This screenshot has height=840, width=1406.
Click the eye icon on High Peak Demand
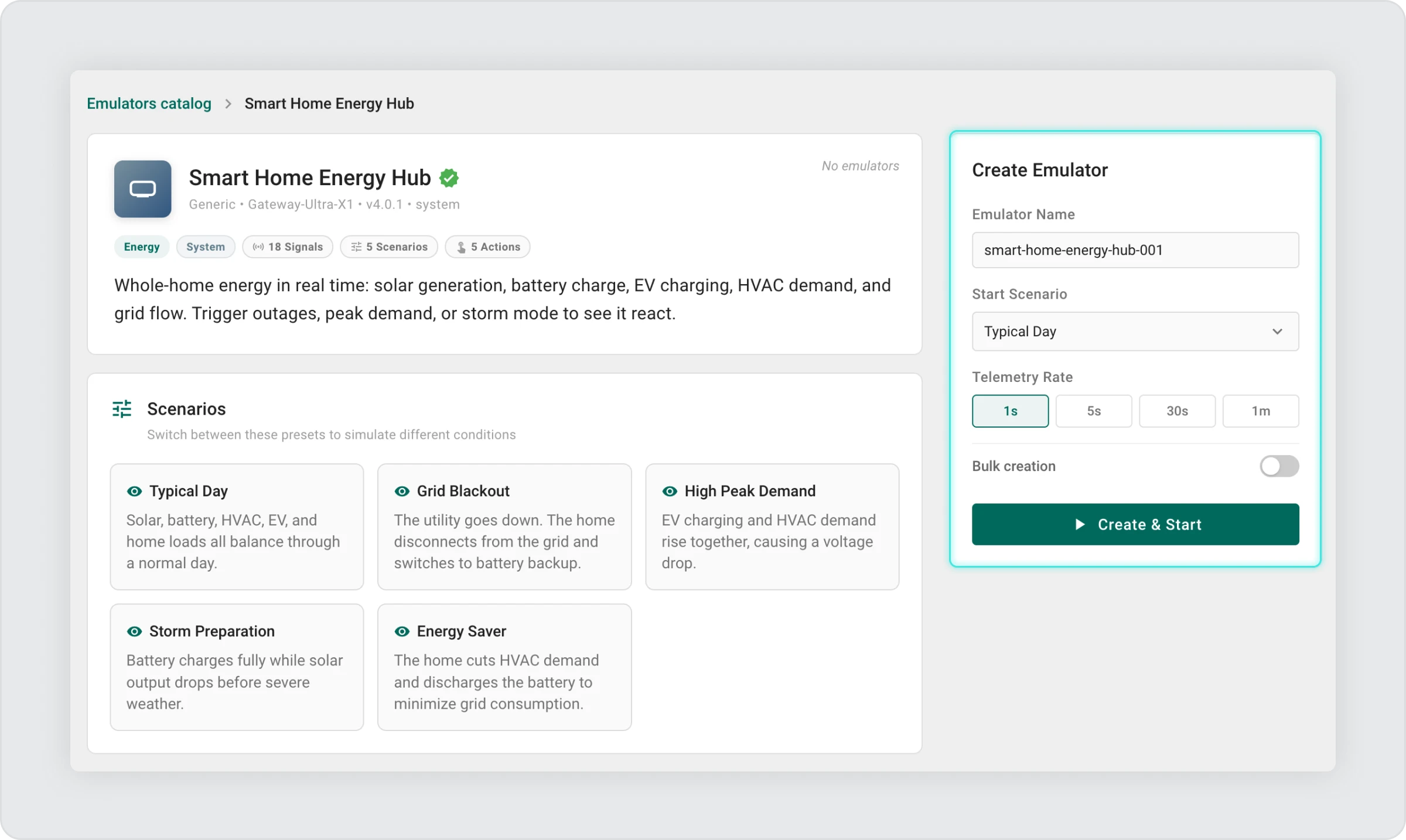point(670,491)
